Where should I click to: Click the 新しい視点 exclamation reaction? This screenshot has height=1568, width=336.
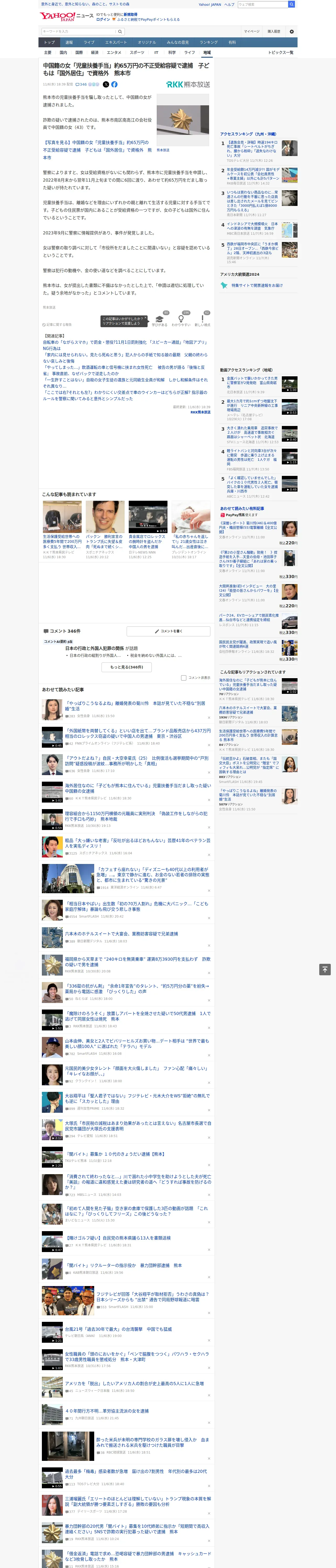[203, 320]
